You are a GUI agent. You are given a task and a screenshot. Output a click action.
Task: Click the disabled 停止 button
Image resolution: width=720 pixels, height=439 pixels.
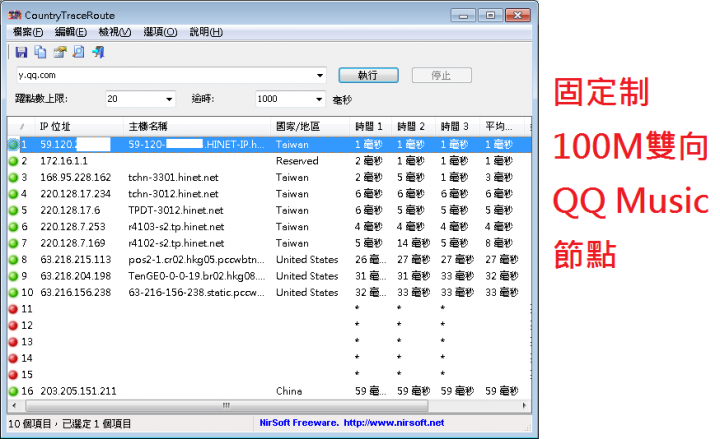442,75
